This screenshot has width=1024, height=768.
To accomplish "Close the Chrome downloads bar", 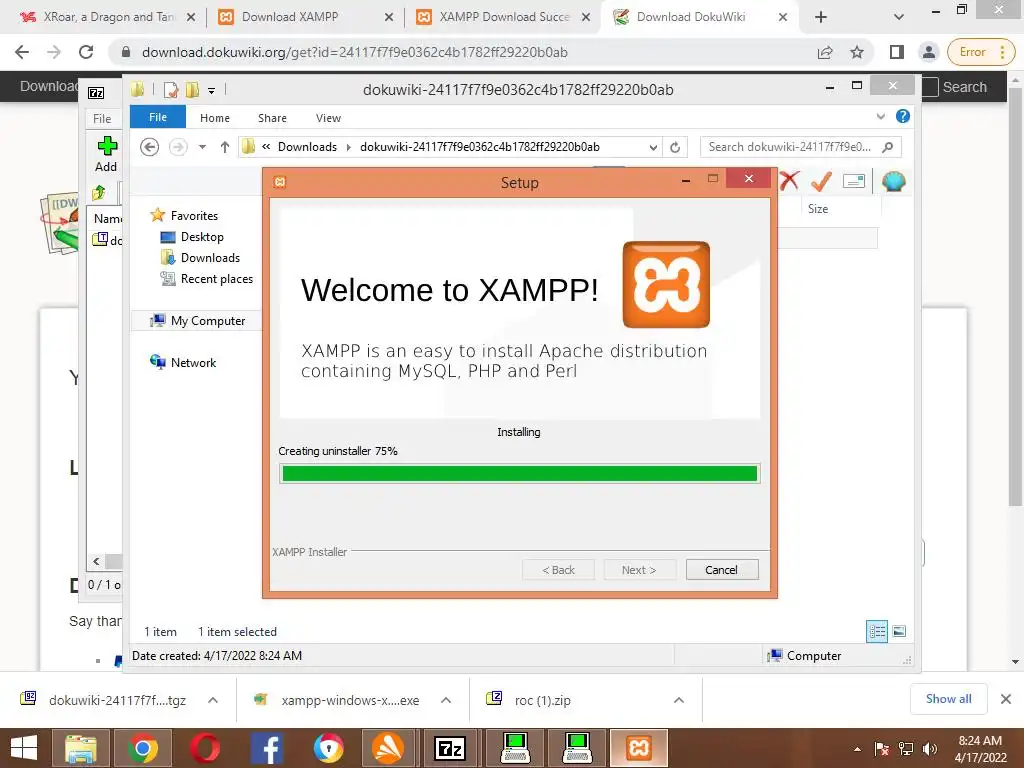I will [1006, 699].
